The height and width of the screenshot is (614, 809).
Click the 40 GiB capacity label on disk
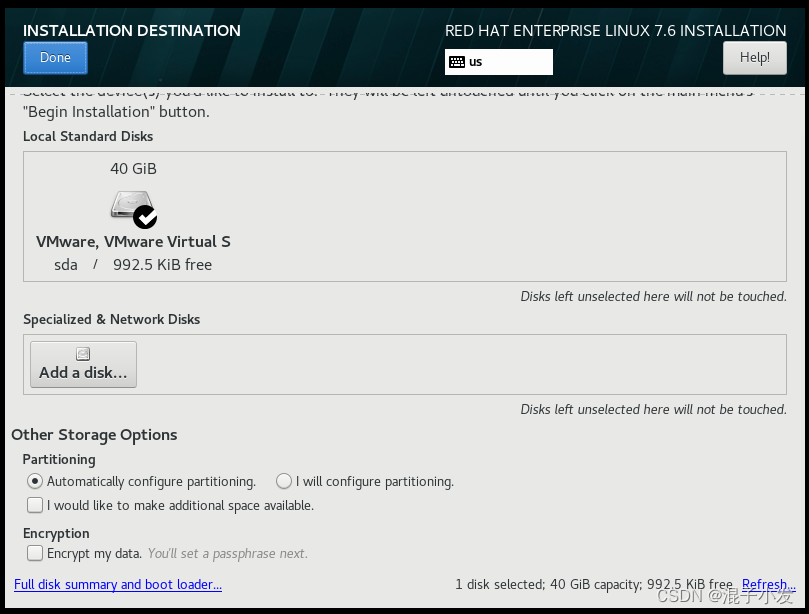click(x=133, y=168)
